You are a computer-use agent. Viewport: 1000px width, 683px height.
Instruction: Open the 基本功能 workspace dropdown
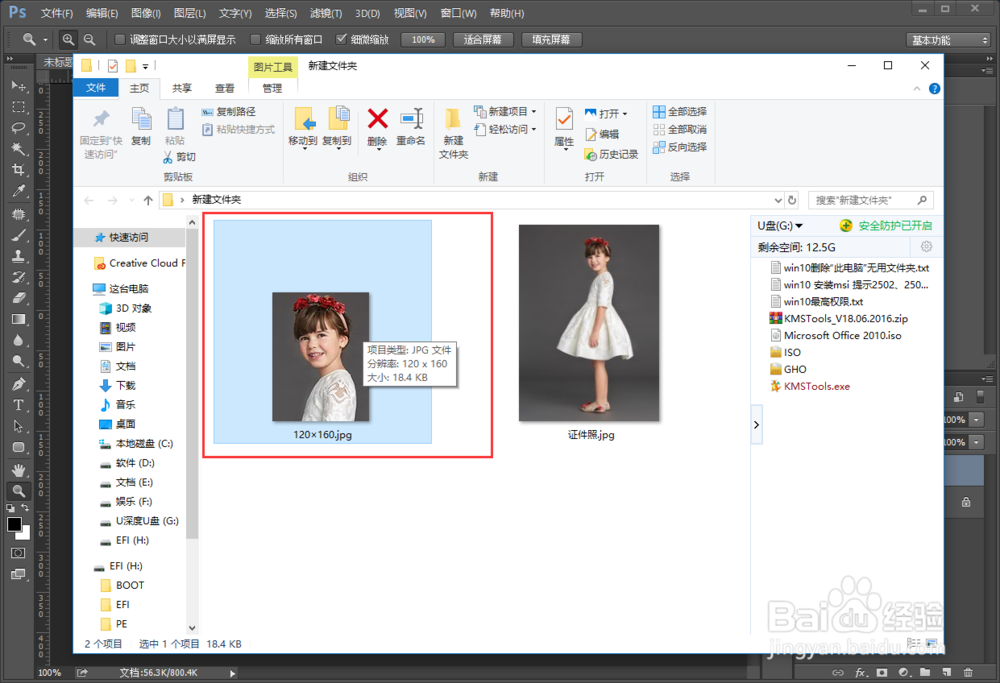[947, 40]
